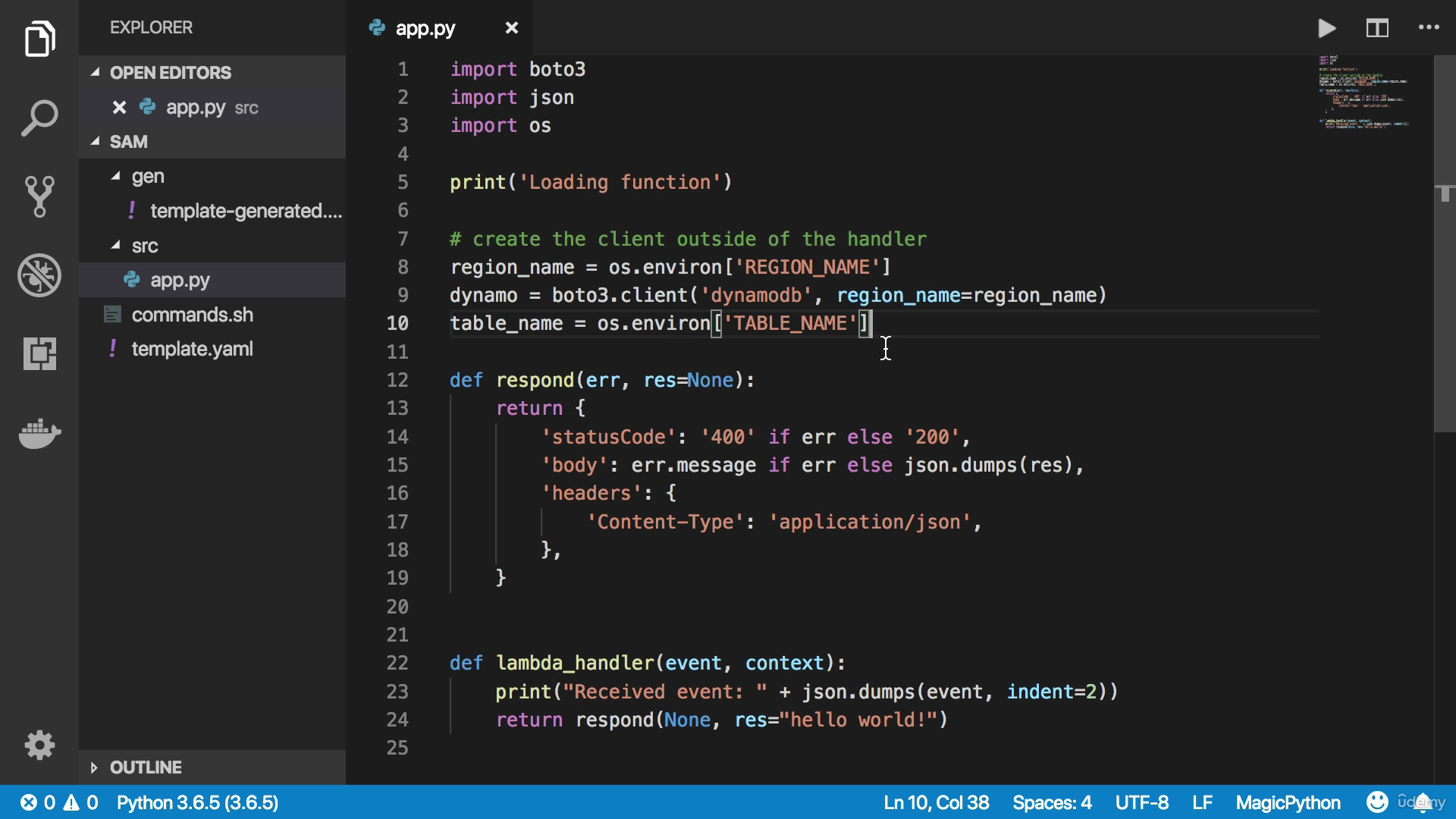
Task: Open the notifications bell icon
Action: click(x=1423, y=802)
